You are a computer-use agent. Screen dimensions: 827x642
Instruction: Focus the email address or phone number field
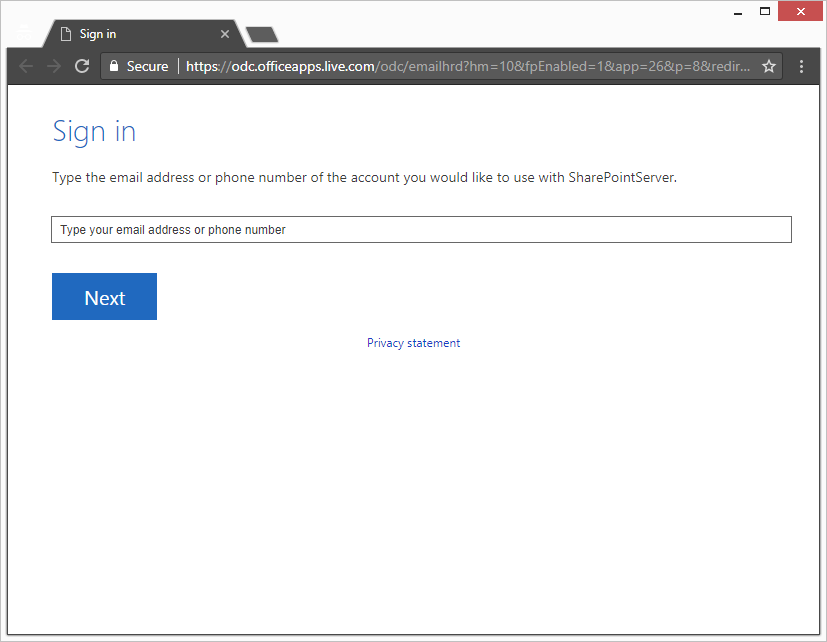(421, 230)
